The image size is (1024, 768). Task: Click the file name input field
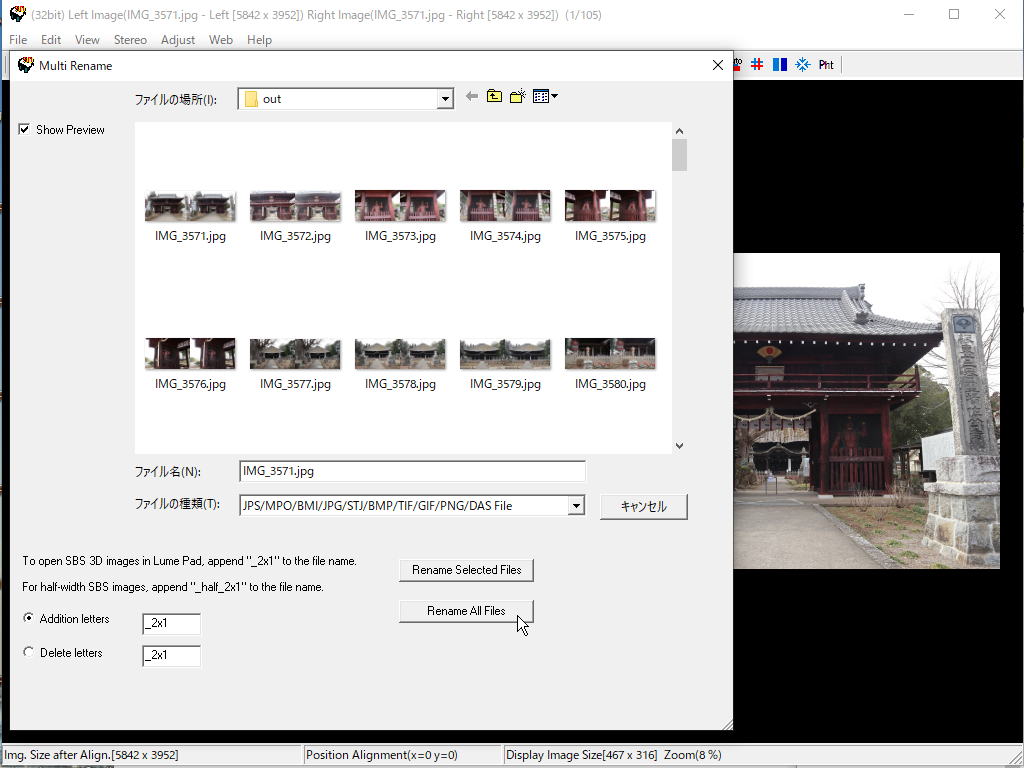412,472
